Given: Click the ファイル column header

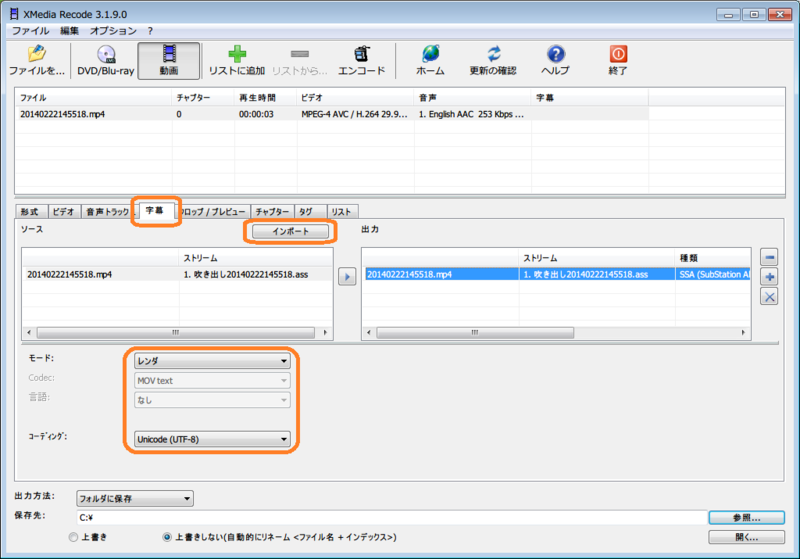Looking at the screenshot, I should coord(93,97).
